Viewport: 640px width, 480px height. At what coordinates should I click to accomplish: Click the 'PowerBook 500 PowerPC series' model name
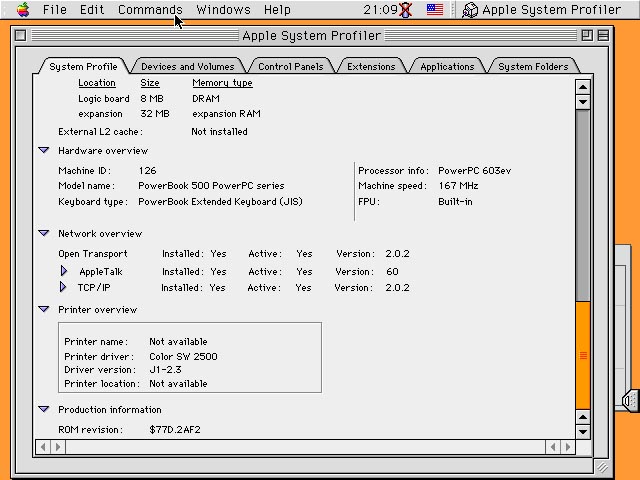pos(211,186)
